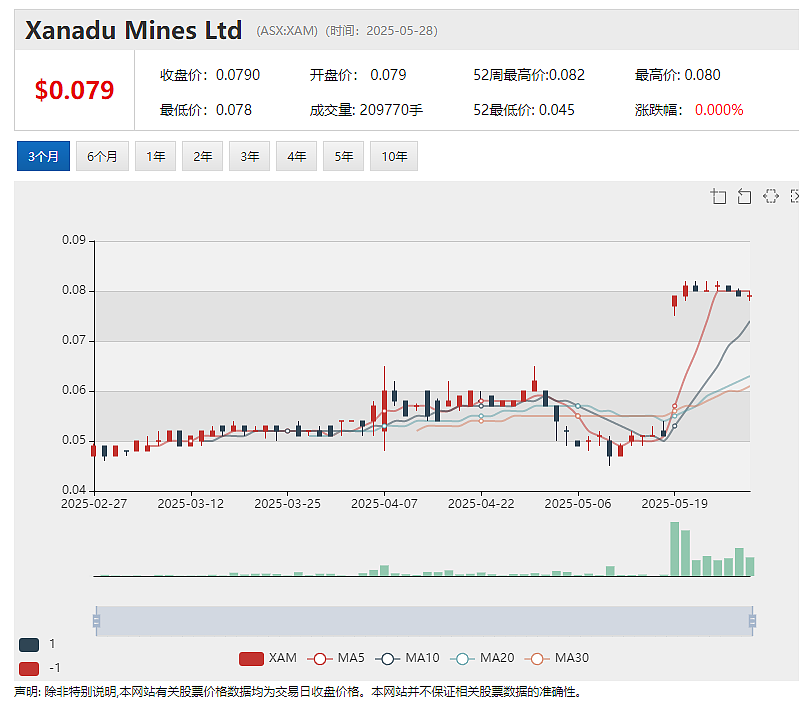Click the data zoom slider bar body
The height and width of the screenshot is (715, 810).
424,620
